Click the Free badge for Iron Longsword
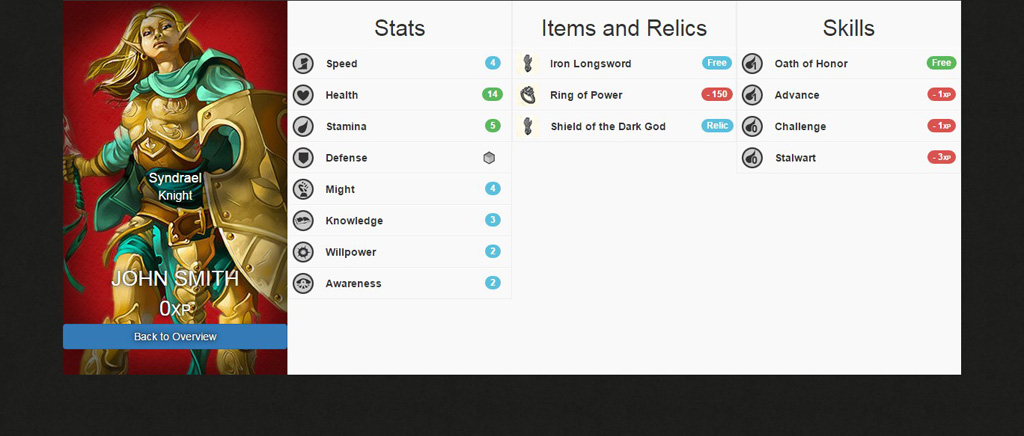Image resolution: width=1024 pixels, height=436 pixels. click(717, 64)
